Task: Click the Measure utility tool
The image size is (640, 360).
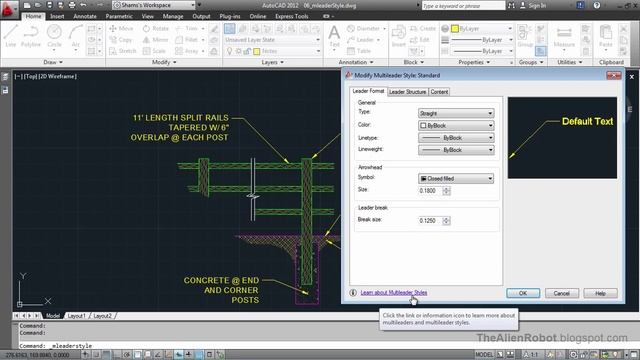Action: (564, 36)
